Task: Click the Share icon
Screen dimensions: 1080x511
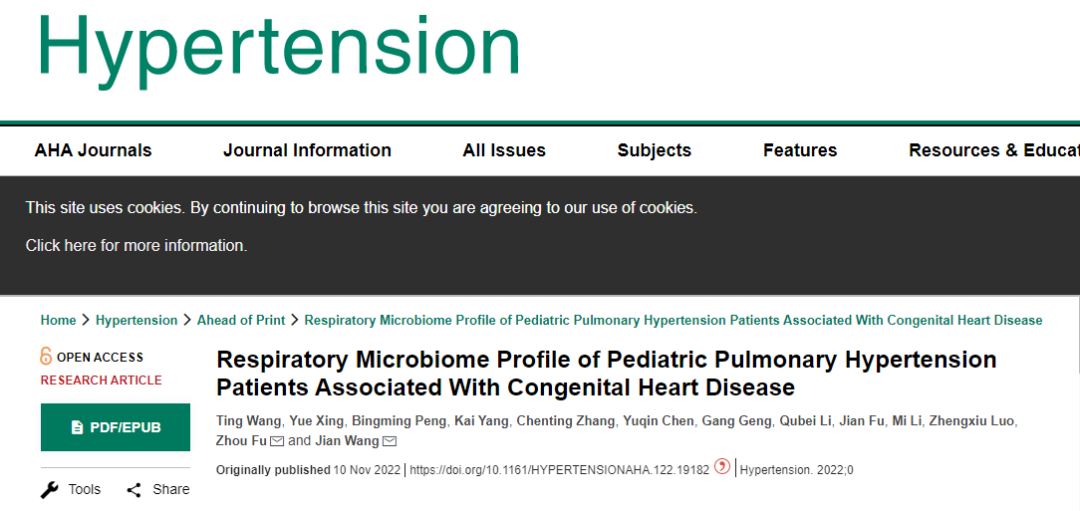Action: click(134, 489)
